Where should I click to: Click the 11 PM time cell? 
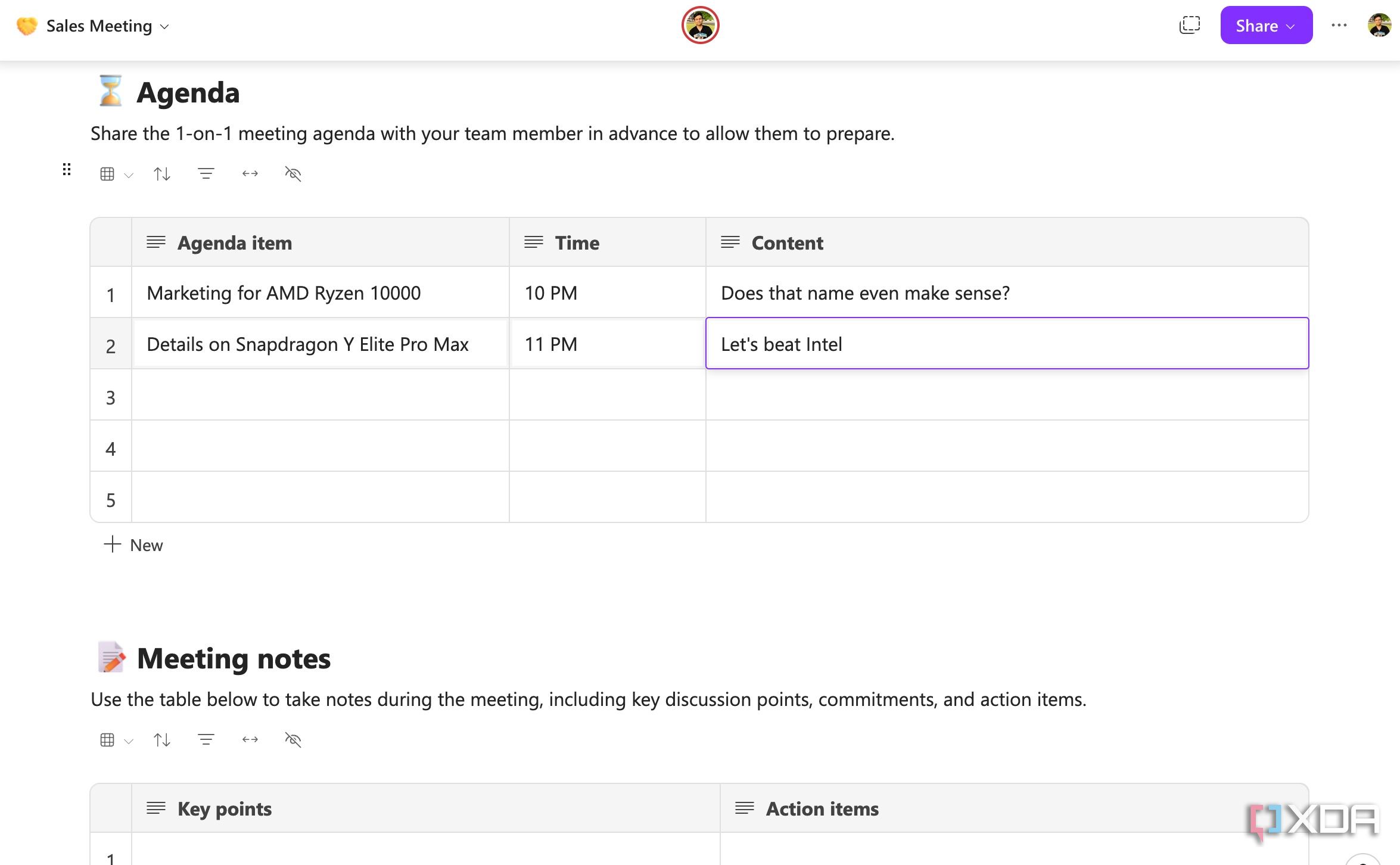(x=608, y=344)
